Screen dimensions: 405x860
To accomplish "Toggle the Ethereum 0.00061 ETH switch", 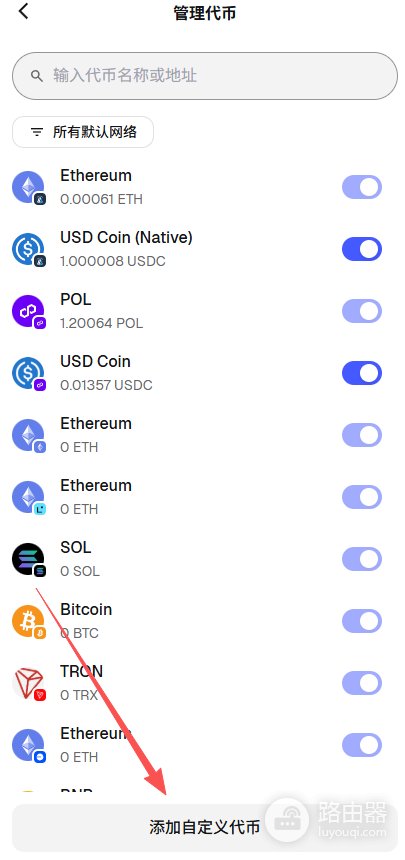I will point(362,187).
